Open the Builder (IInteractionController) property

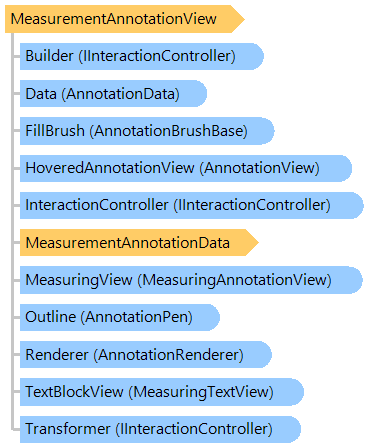[x=142, y=56]
